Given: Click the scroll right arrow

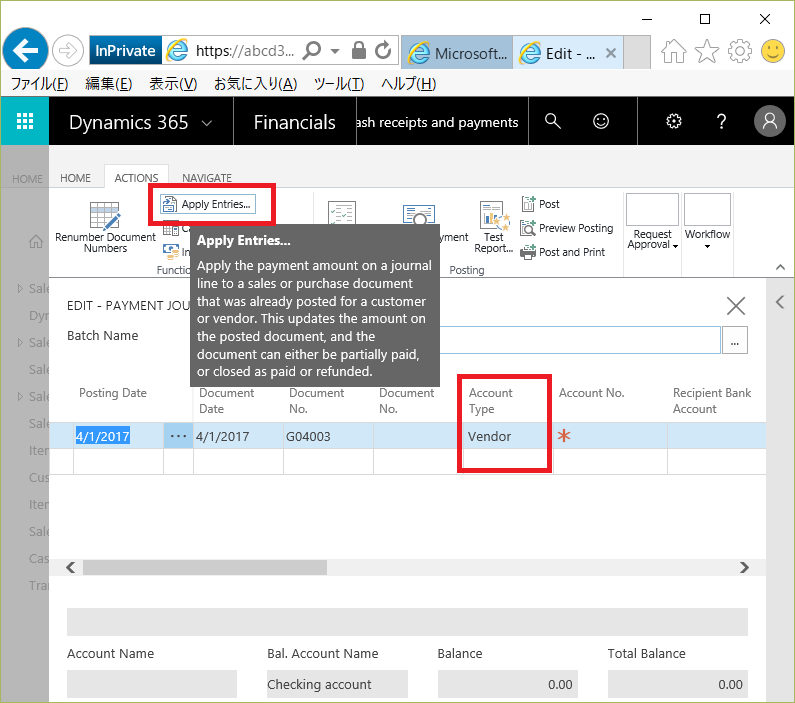Looking at the screenshot, I should 744,568.
